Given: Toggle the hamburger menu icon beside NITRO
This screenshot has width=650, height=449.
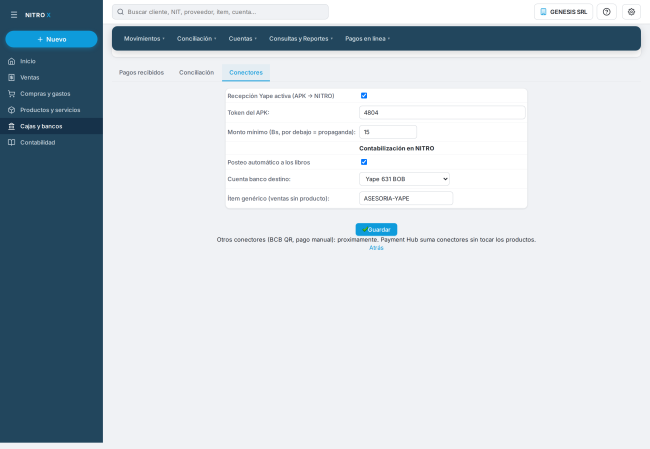Looking at the screenshot, I should 14,15.
